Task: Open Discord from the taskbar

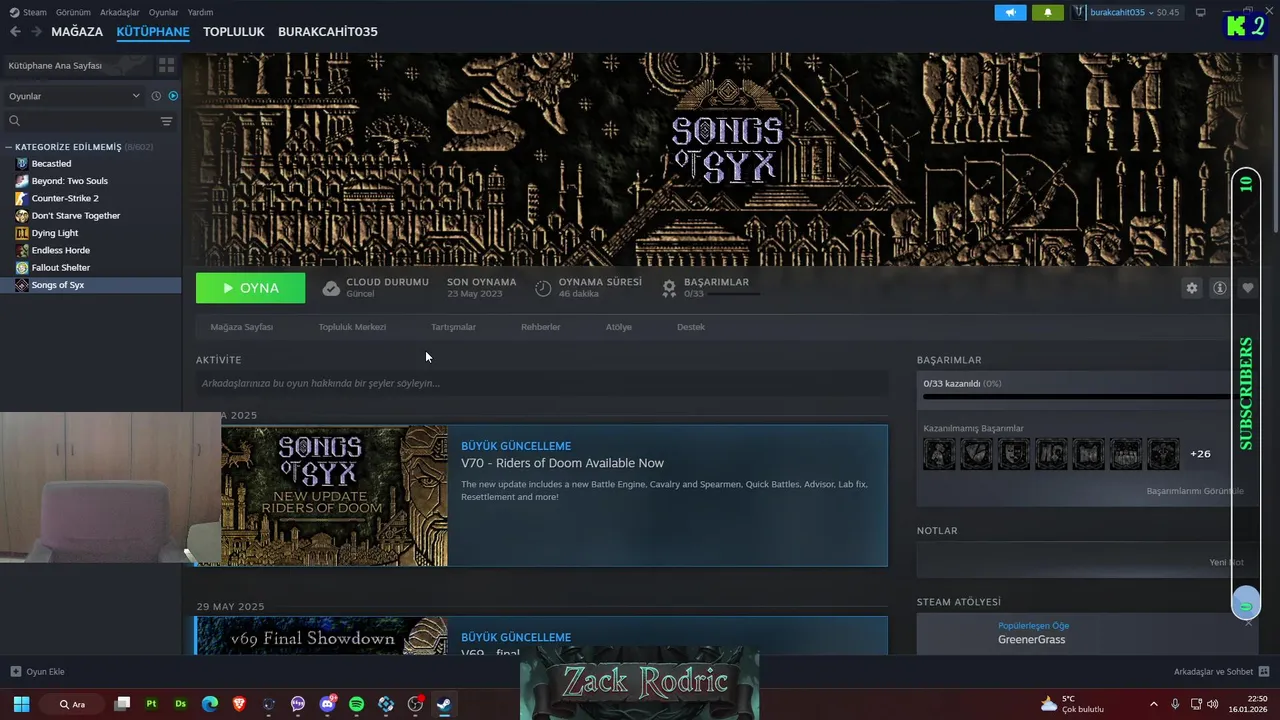Action: tap(327, 704)
